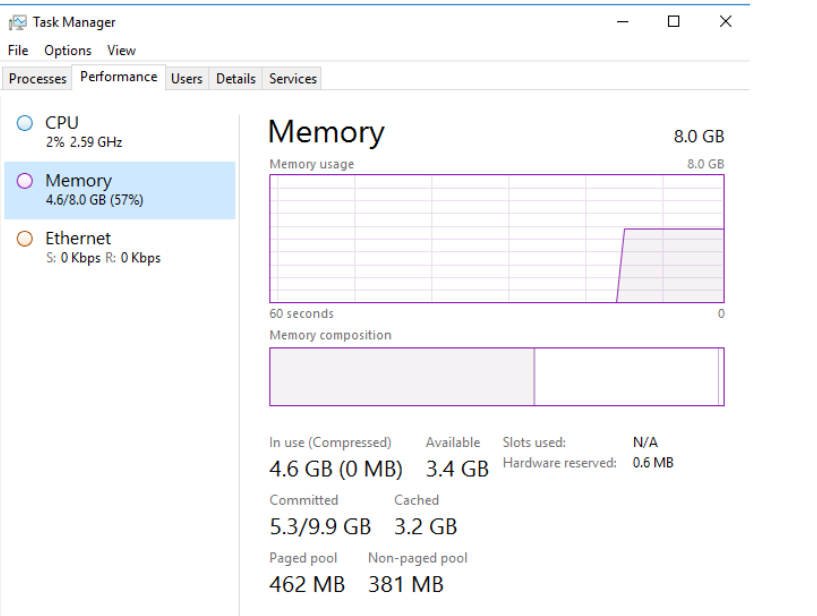The image size is (817, 616).
Task: Switch to the Details tab
Action: tap(236, 79)
